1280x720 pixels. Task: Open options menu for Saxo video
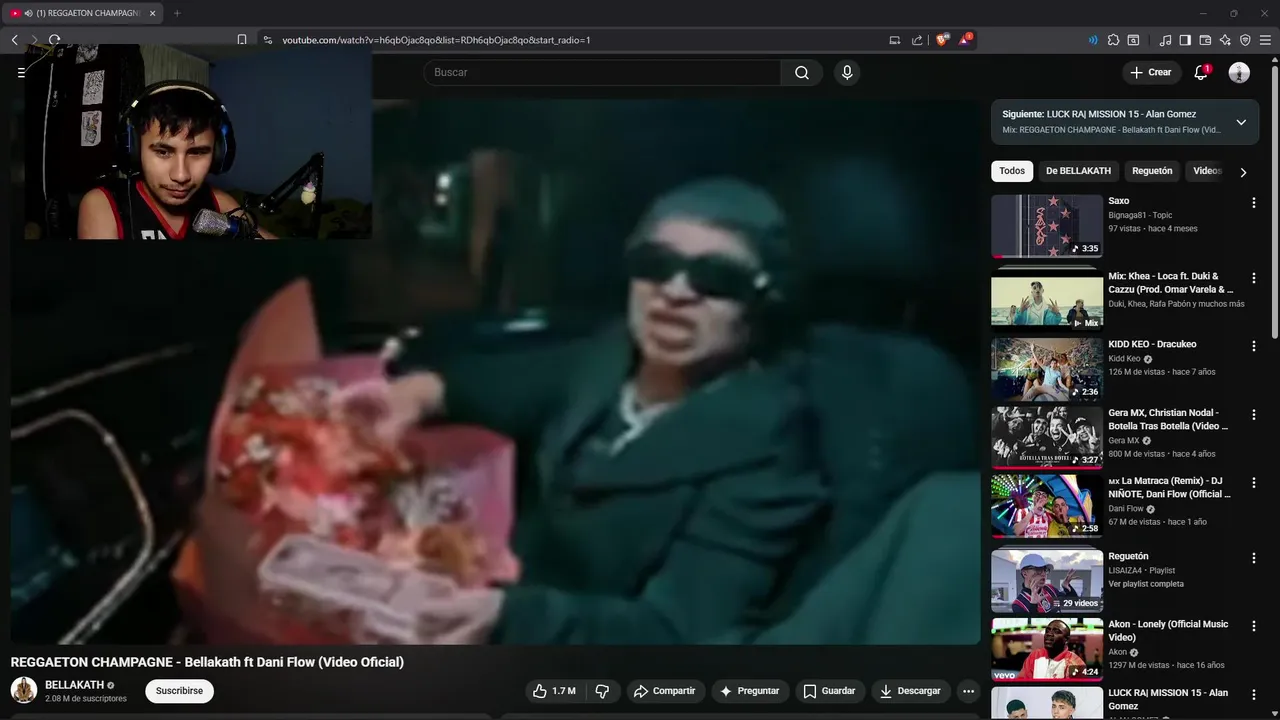point(1254,203)
